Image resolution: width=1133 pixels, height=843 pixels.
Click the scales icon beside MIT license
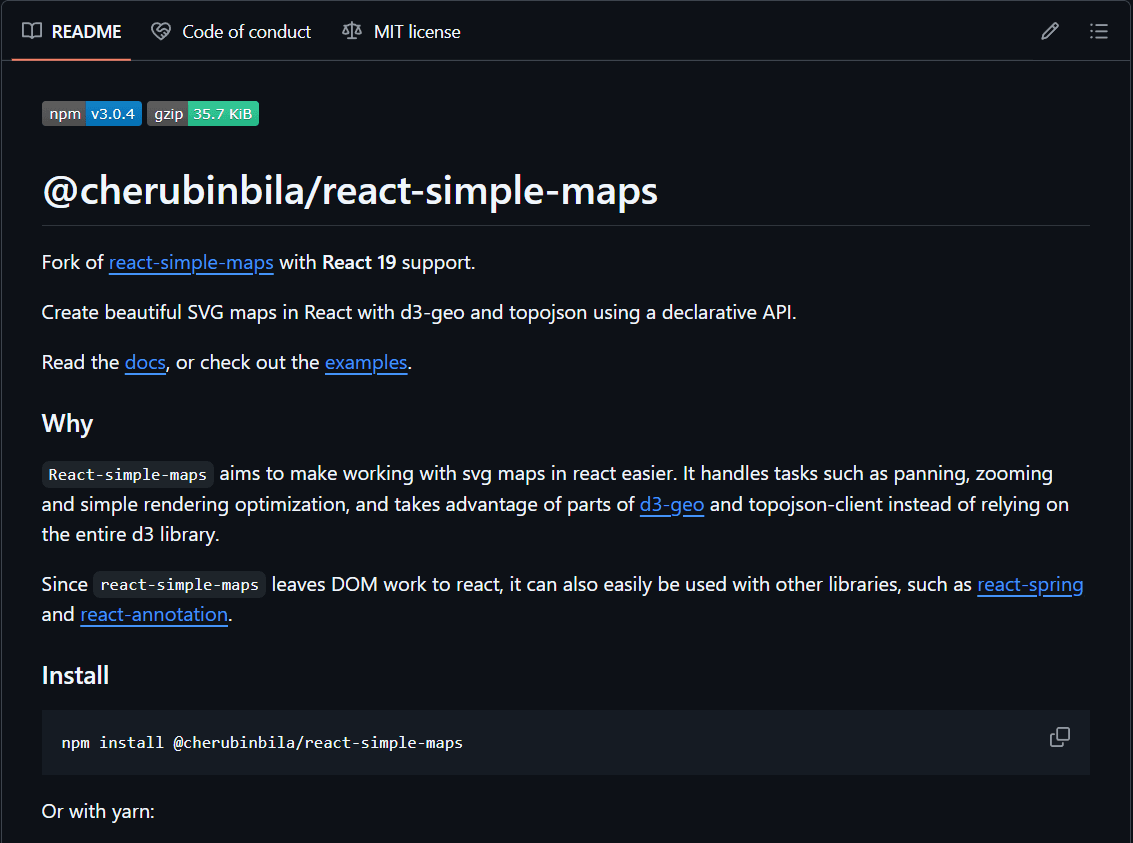[352, 31]
